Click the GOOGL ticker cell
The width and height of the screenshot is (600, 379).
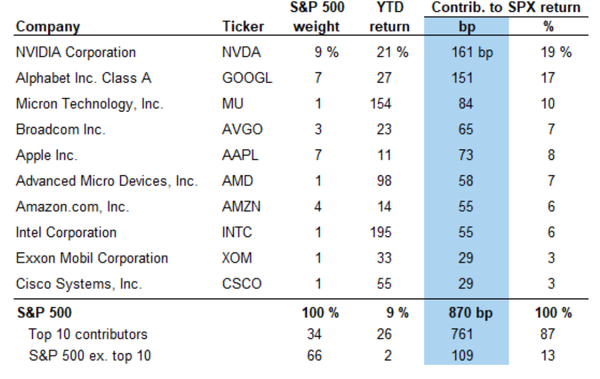click(x=247, y=78)
